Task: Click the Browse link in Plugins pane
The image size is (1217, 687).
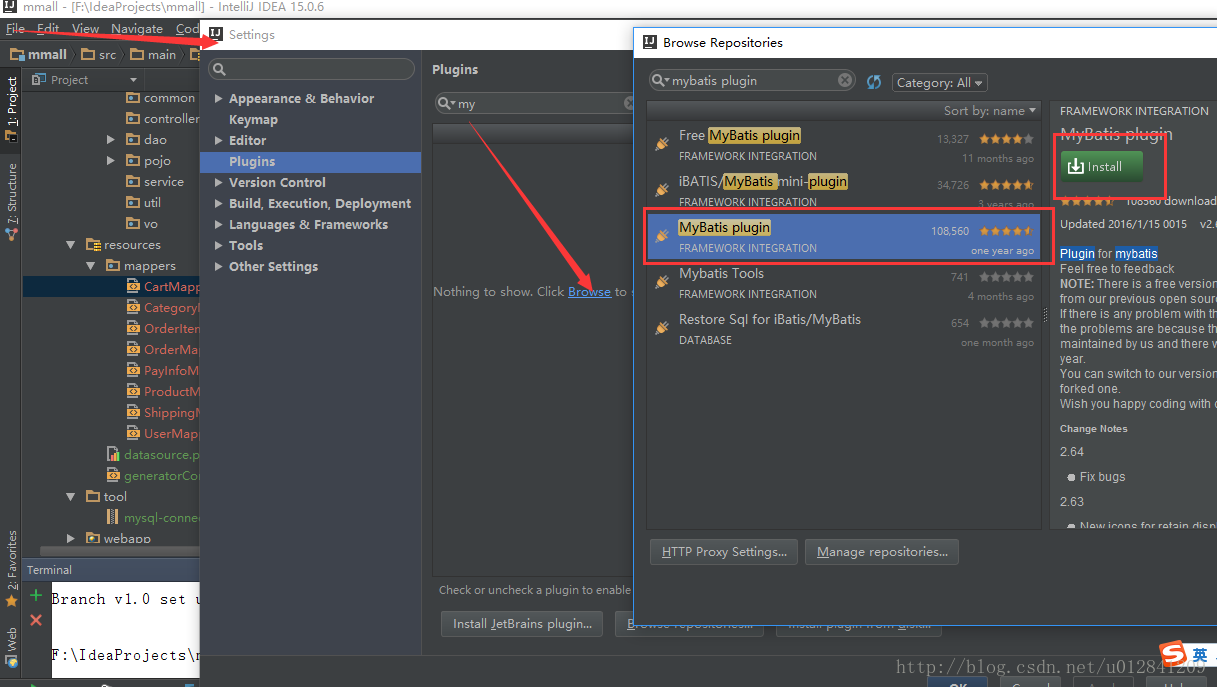Action: tap(589, 292)
